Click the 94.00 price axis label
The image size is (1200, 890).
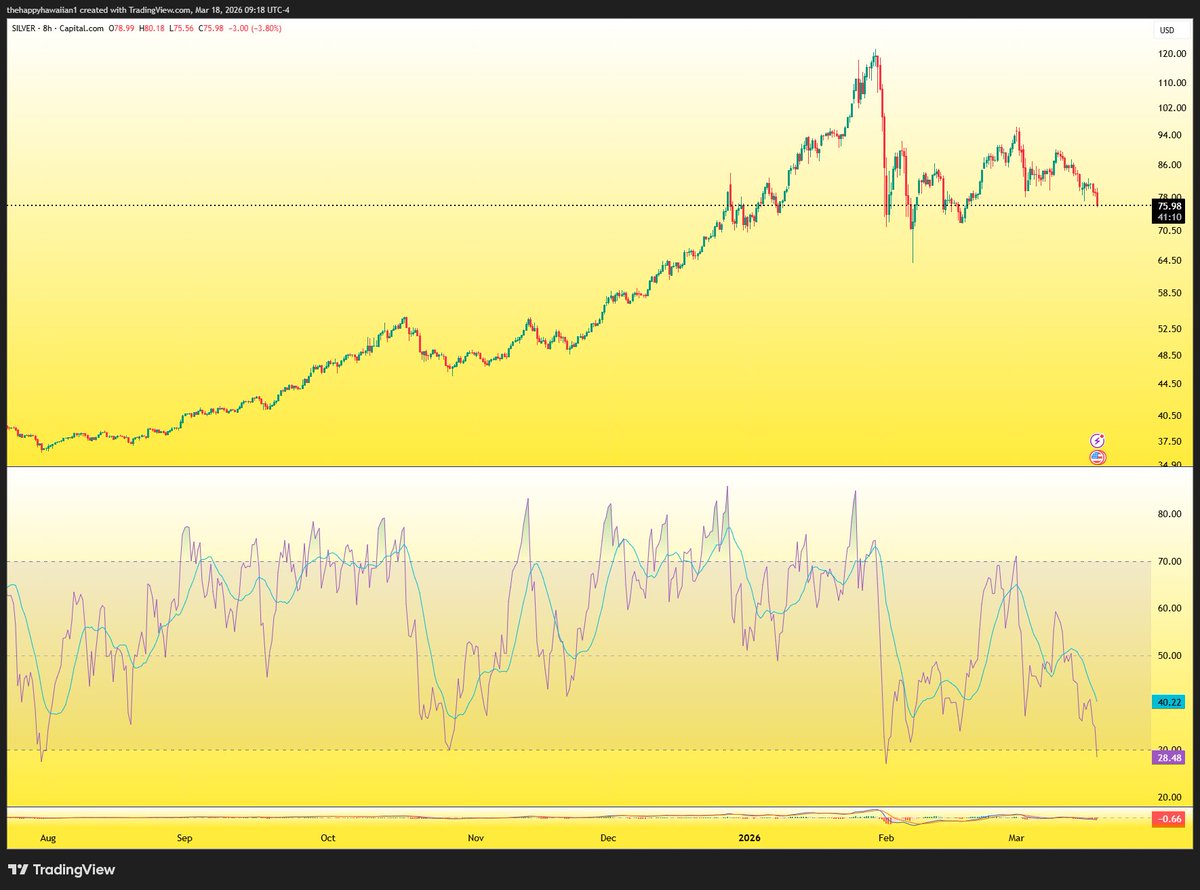click(x=1170, y=135)
